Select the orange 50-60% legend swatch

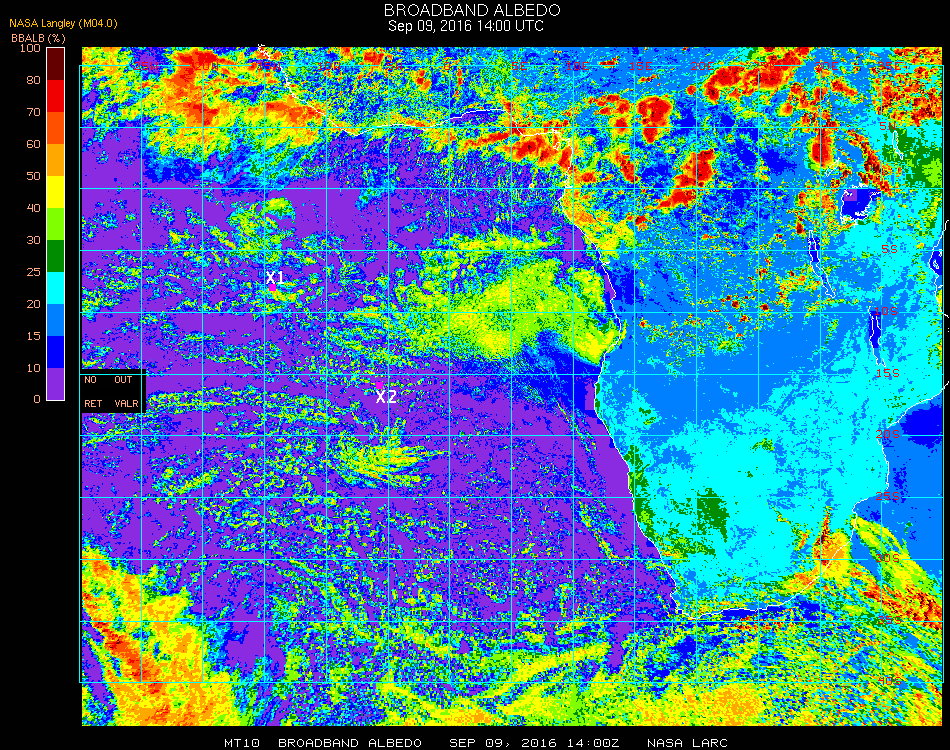click(x=56, y=160)
